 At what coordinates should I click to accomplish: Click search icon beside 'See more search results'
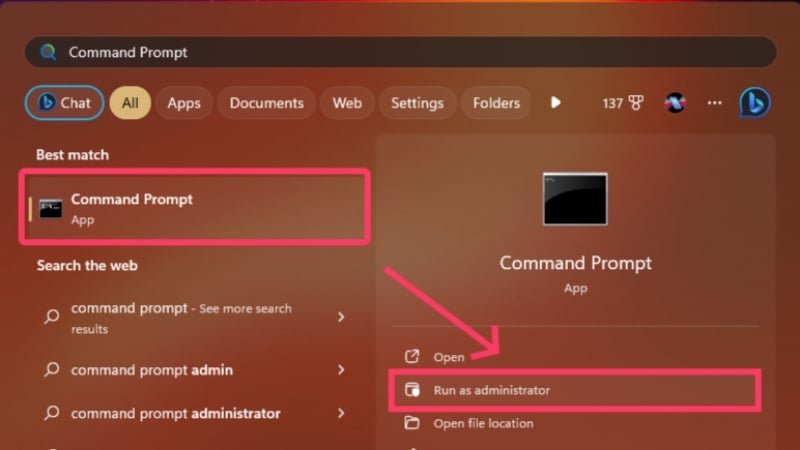[x=52, y=316]
